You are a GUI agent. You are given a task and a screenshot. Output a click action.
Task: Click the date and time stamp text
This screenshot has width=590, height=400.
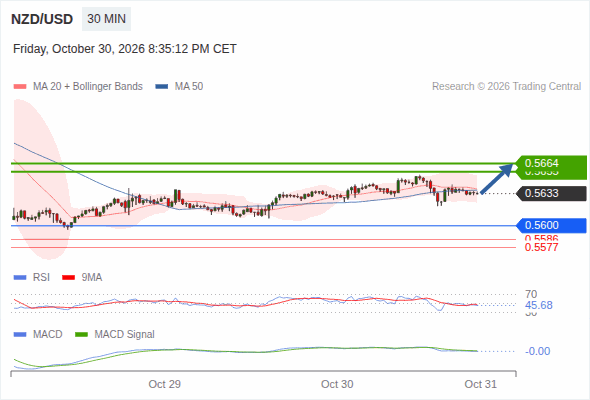pyautogui.click(x=125, y=49)
